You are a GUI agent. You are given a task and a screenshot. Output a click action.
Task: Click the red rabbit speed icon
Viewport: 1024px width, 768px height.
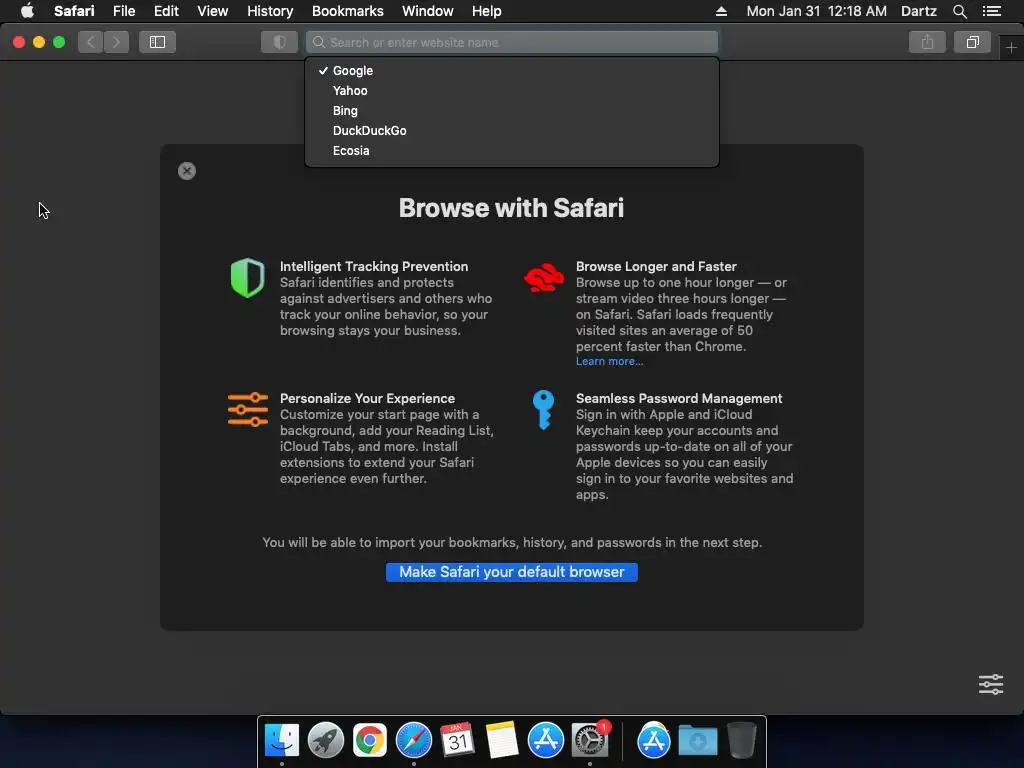point(544,278)
